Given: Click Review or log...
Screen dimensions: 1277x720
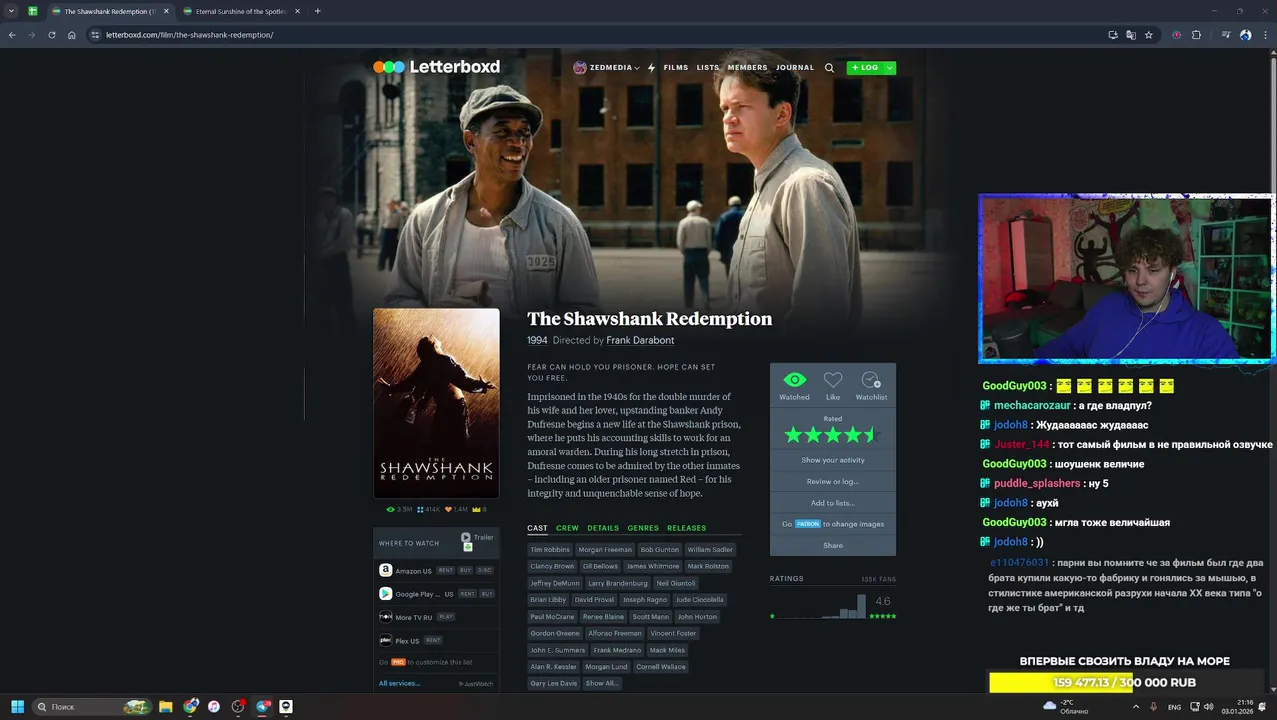Looking at the screenshot, I should [x=833, y=481].
